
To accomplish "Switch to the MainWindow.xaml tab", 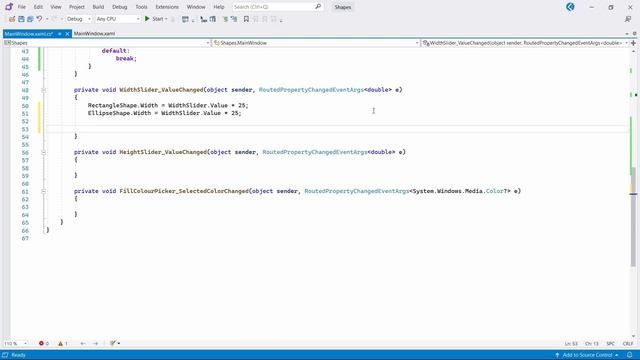I will (94, 34).
